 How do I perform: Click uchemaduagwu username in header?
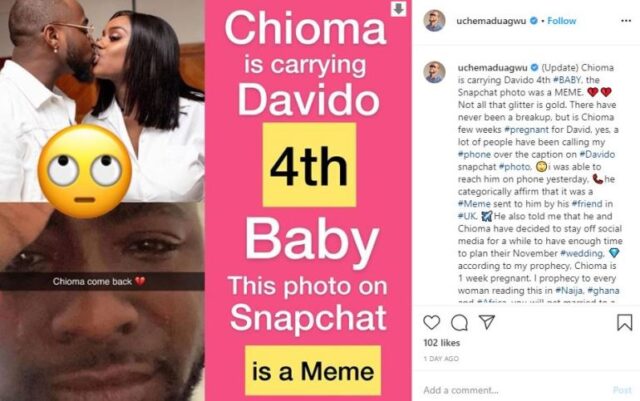[x=491, y=21]
